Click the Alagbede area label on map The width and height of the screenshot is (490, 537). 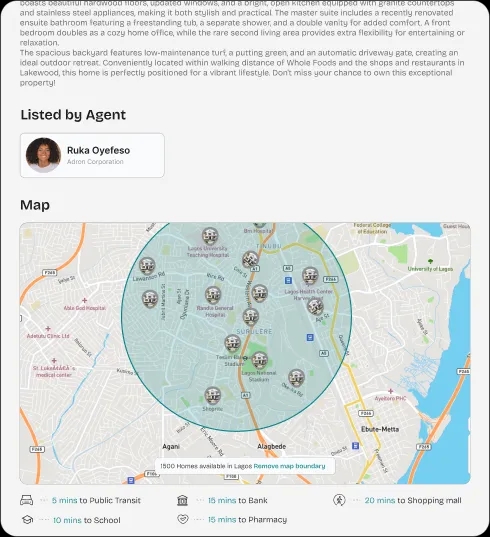click(x=272, y=446)
